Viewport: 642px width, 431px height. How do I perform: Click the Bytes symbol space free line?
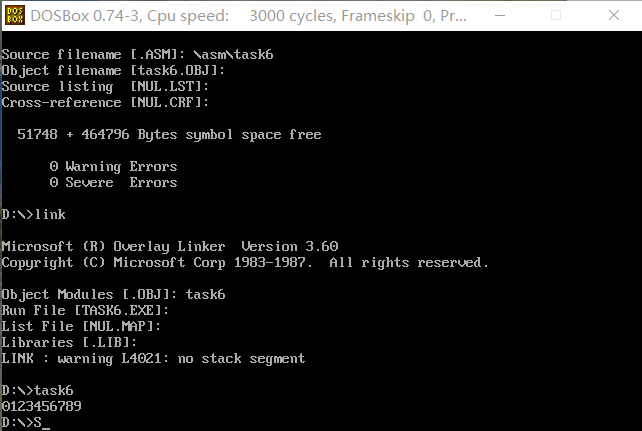click(x=169, y=134)
